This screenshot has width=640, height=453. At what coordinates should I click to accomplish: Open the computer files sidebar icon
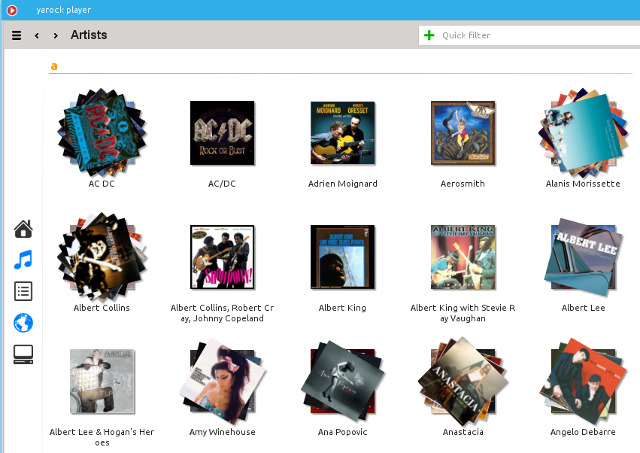pos(23,354)
